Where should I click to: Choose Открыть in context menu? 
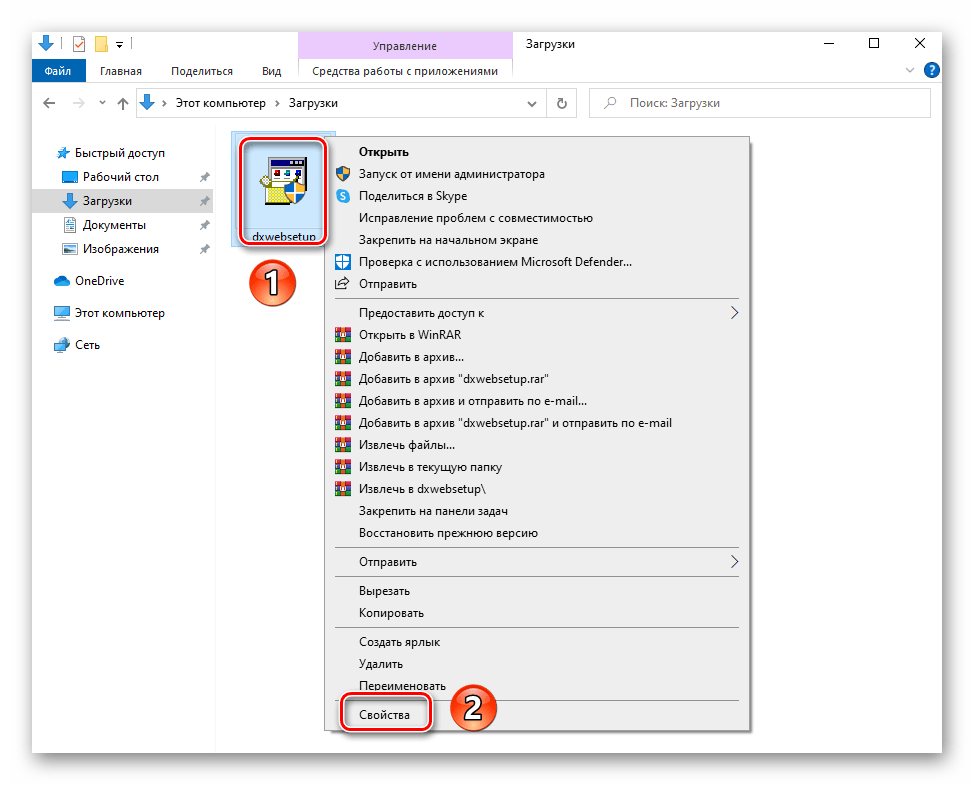(x=537, y=152)
